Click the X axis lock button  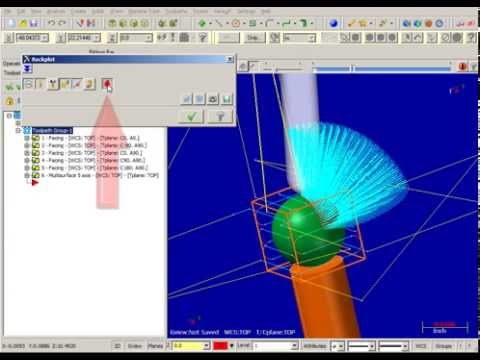[x=9, y=38]
